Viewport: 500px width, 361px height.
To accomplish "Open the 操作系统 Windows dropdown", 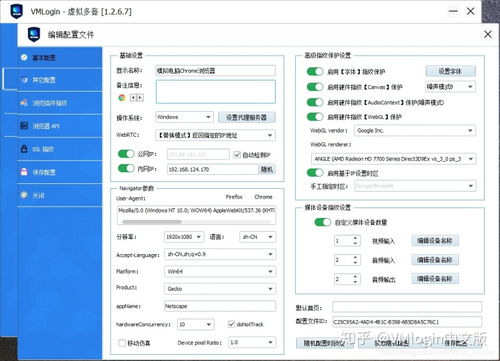I will pyautogui.click(x=184, y=117).
